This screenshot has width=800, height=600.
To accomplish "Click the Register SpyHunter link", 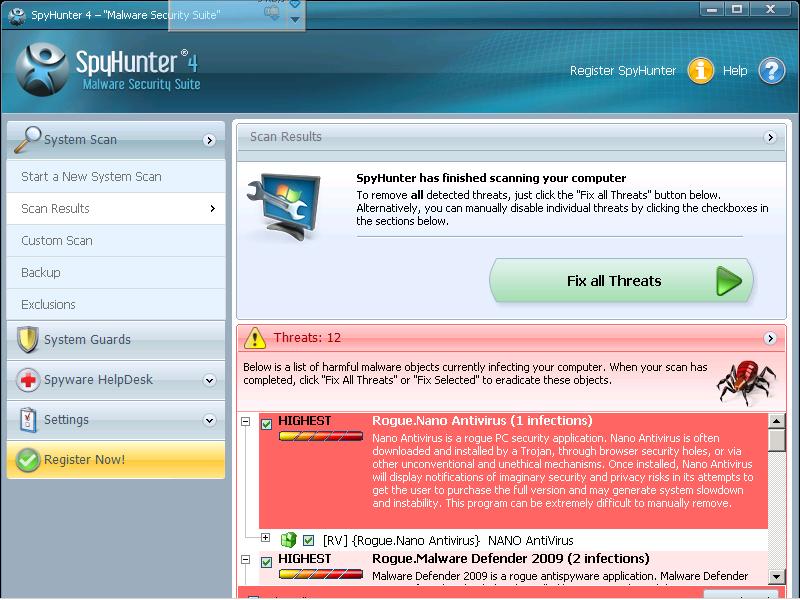I will point(622,71).
